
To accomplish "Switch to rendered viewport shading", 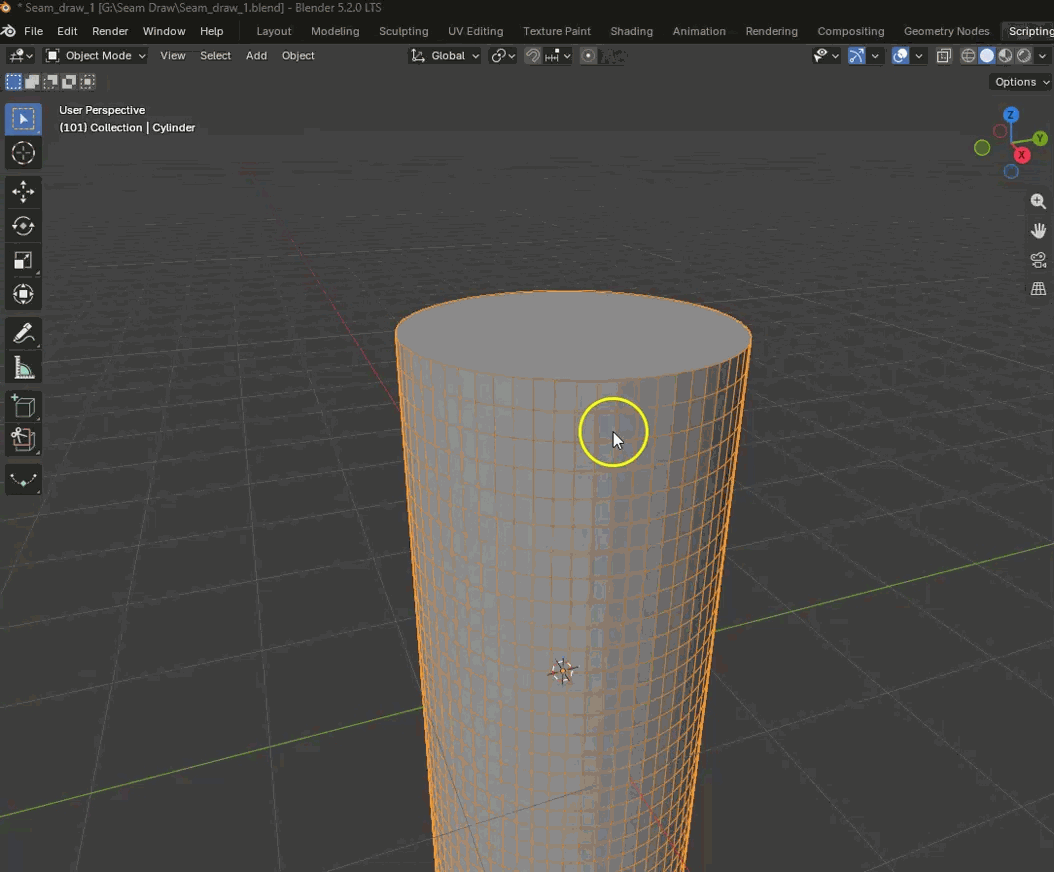I will coord(1024,56).
